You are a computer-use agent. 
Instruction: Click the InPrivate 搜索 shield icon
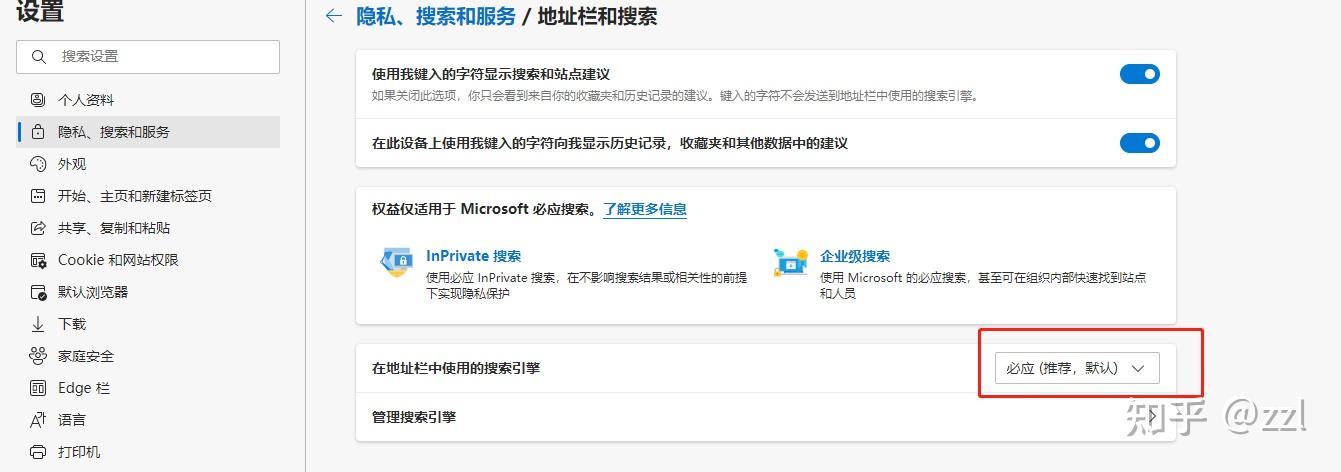pyautogui.click(x=397, y=263)
